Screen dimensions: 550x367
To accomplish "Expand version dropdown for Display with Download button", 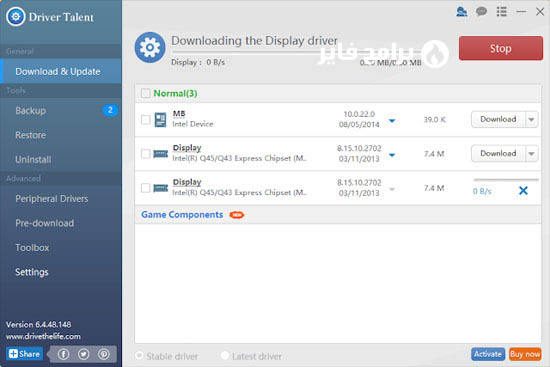I will tap(392, 155).
